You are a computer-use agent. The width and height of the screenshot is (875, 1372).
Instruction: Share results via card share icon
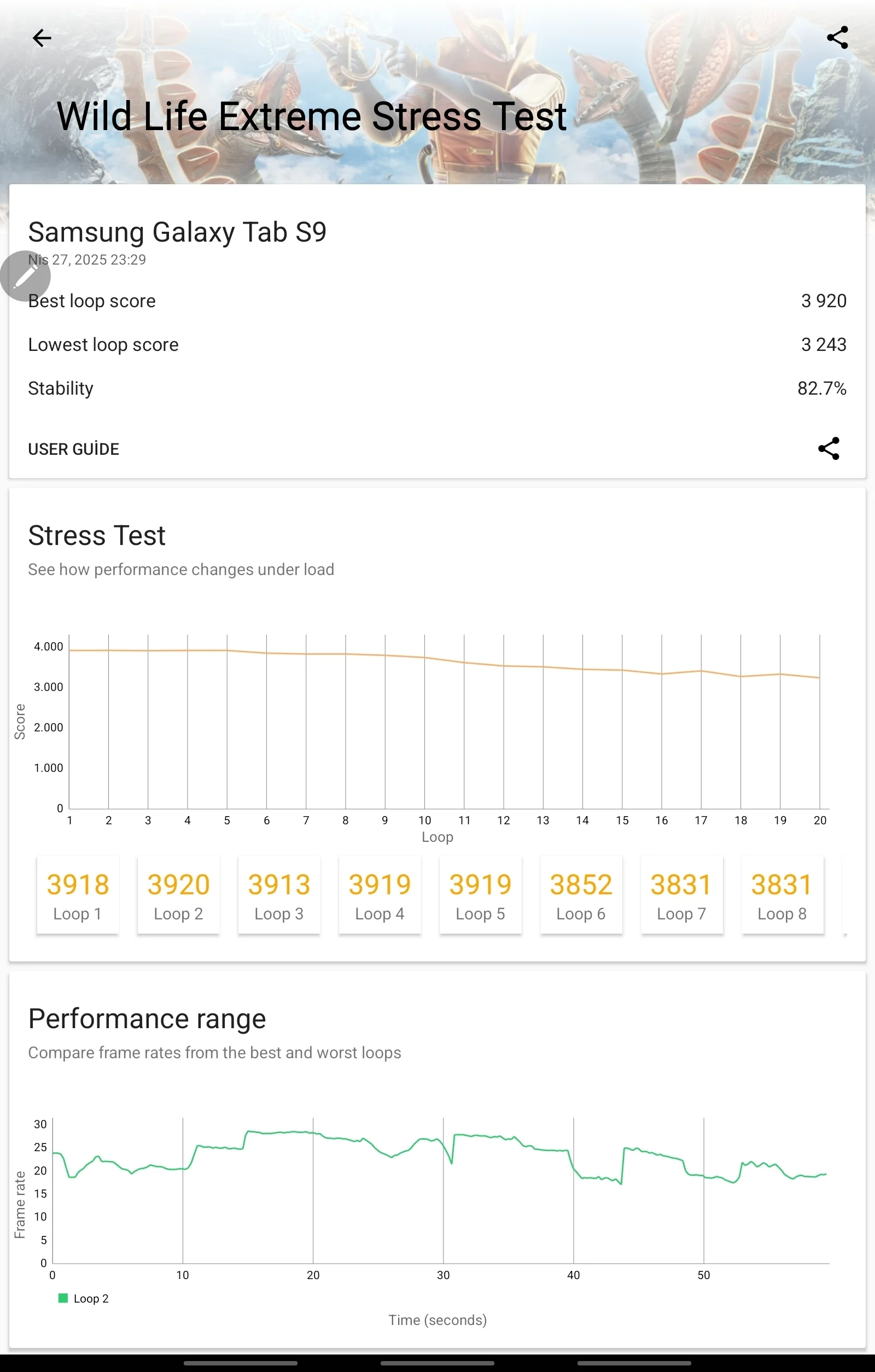(829, 448)
